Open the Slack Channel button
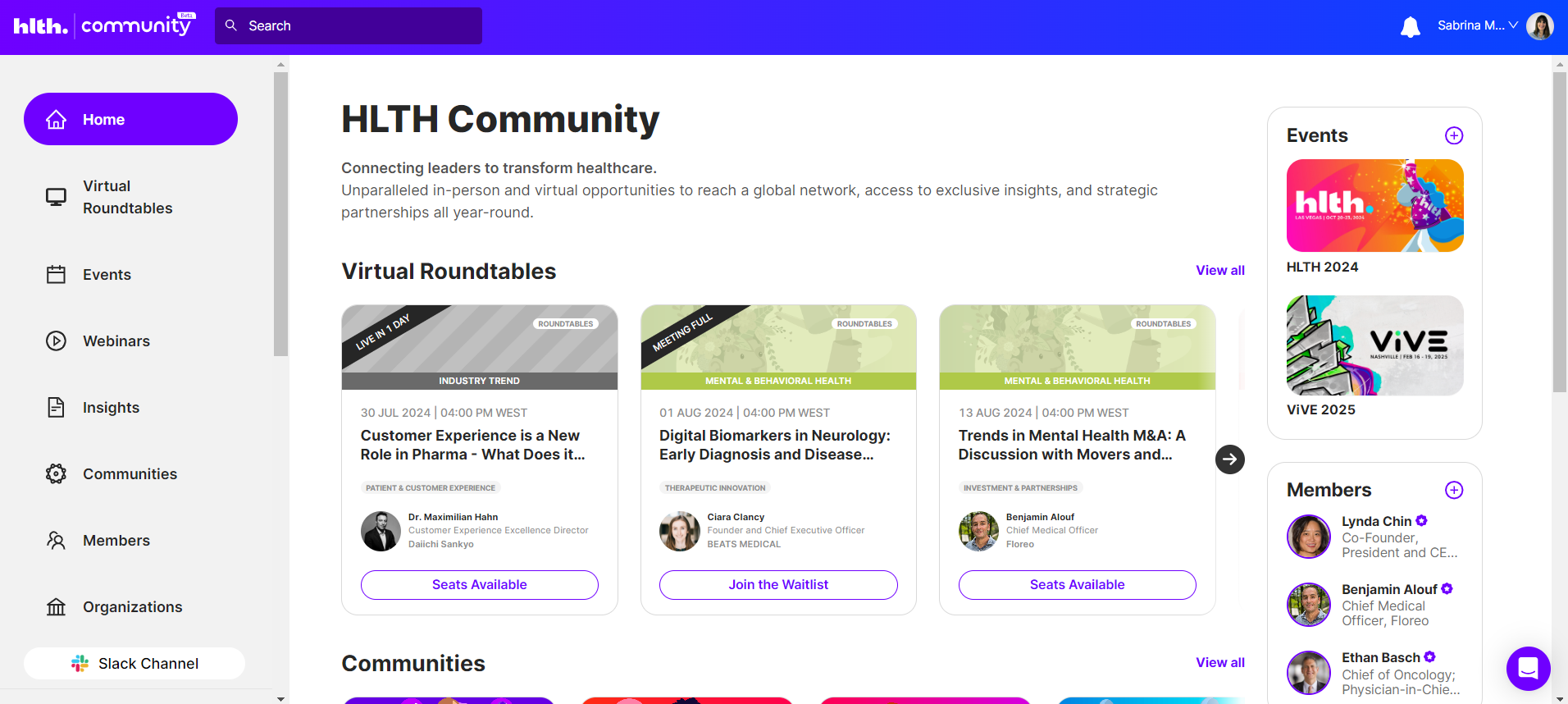1568x704 pixels. (134, 664)
